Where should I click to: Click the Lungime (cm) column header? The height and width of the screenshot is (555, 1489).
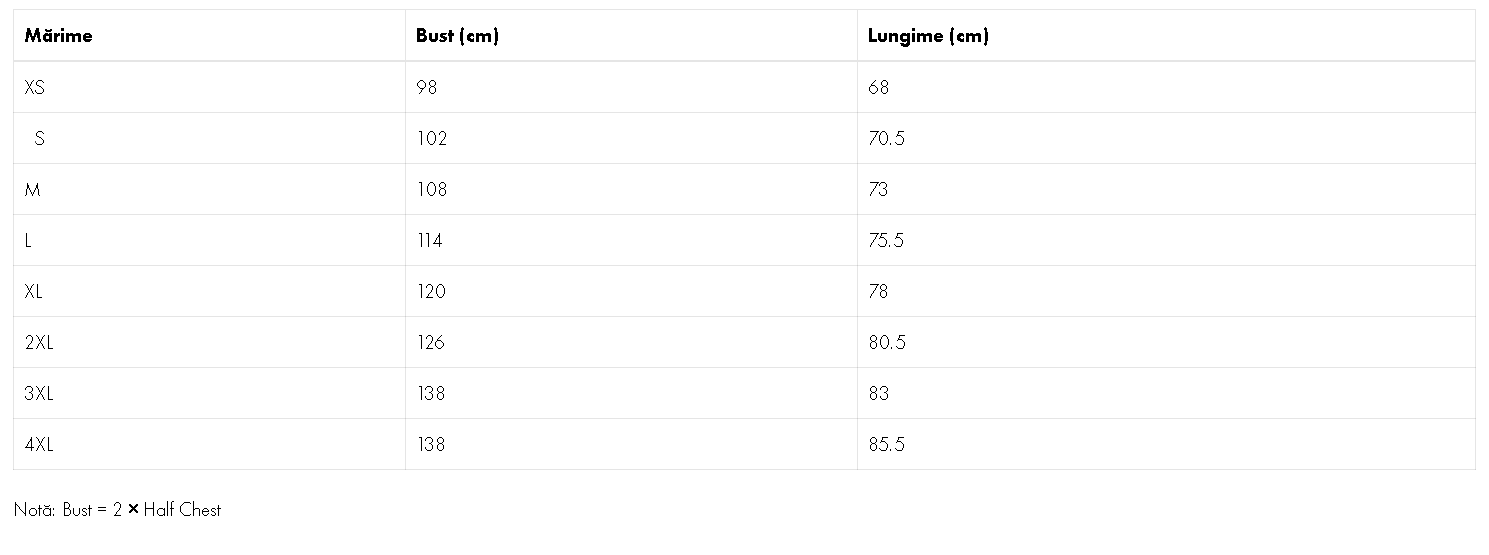click(x=928, y=36)
